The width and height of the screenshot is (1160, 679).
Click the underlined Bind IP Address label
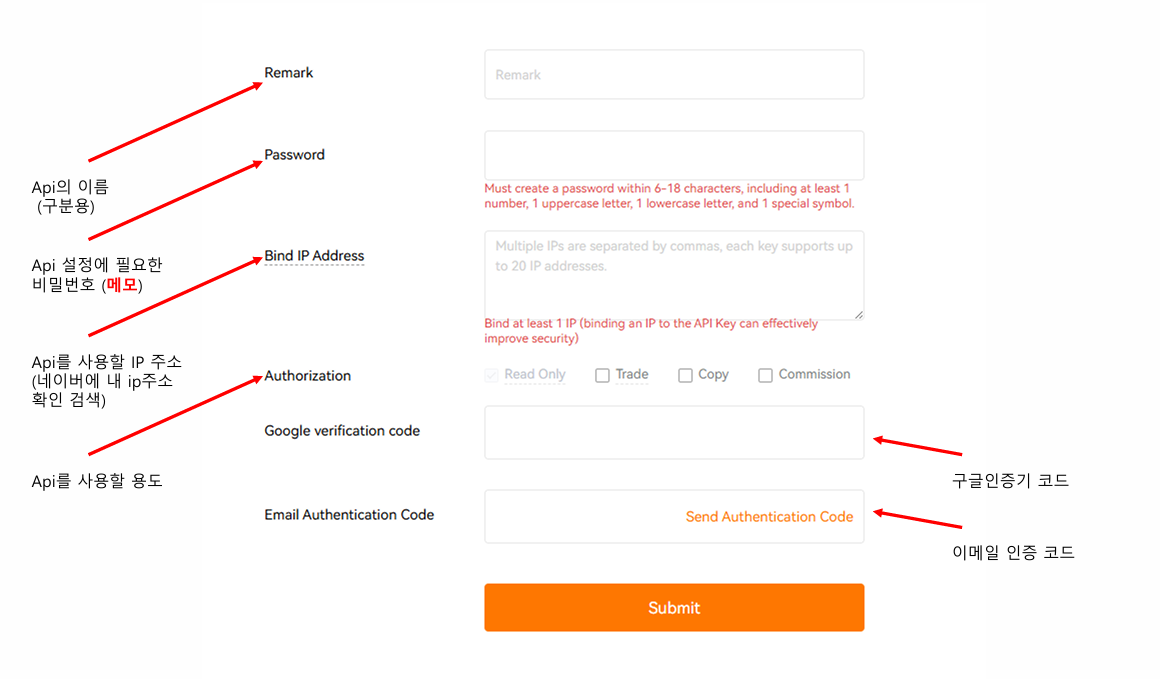[314, 256]
